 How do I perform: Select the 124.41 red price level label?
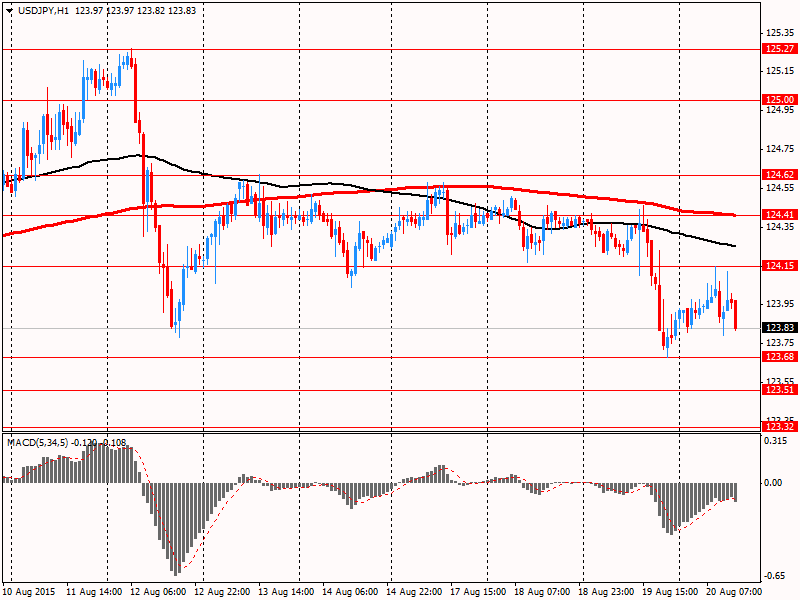point(780,215)
